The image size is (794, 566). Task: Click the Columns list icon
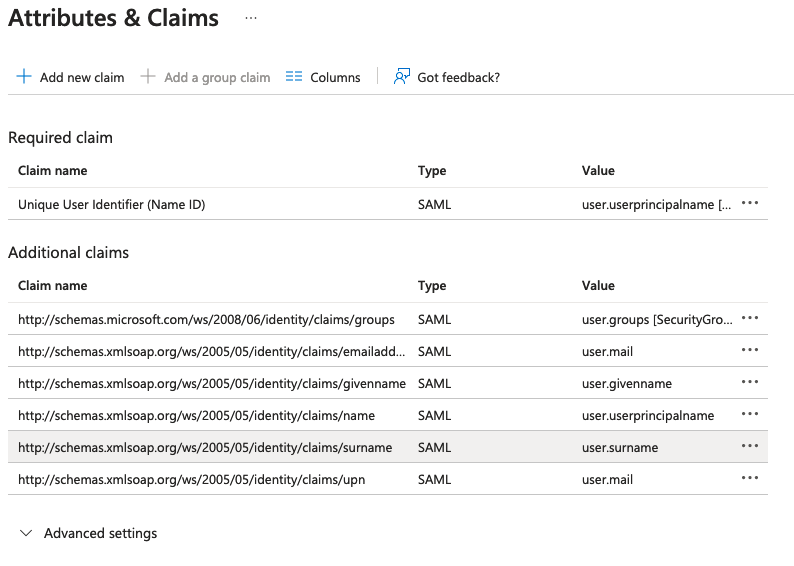coord(294,77)
